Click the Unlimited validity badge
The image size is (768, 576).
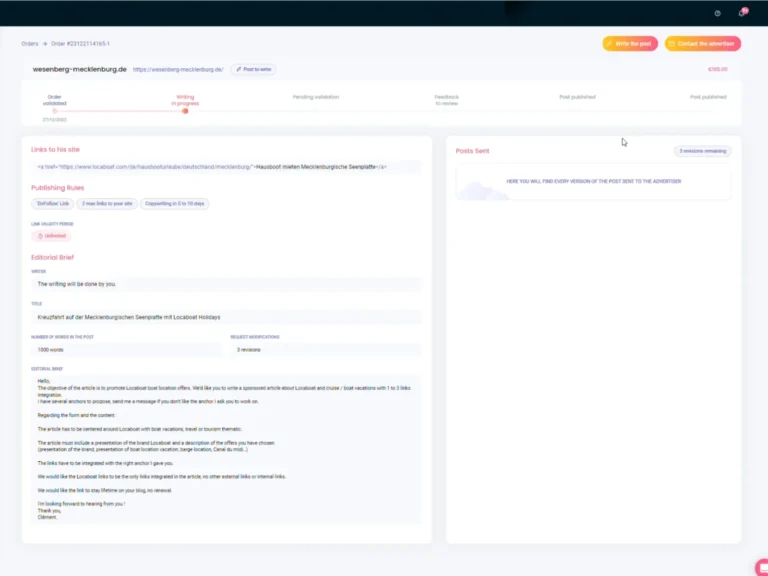click(51, 236)
